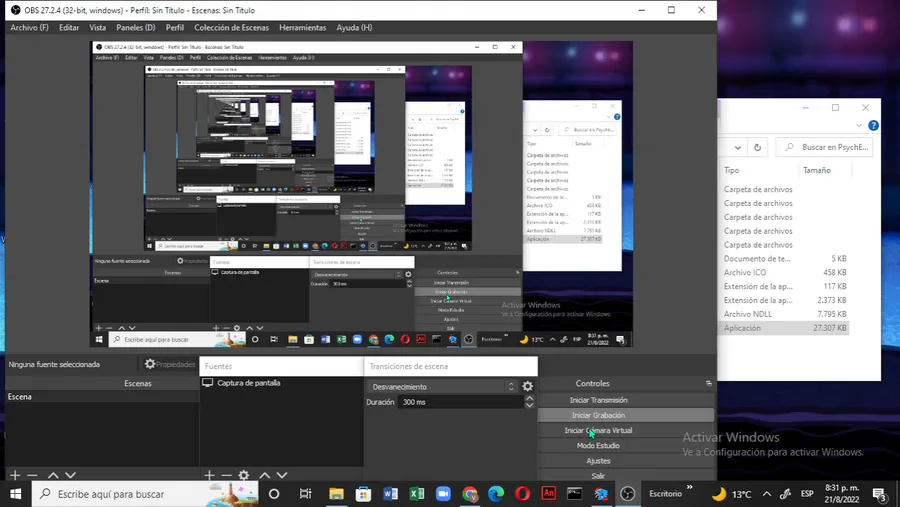Move source down with the Fuentes down arrow
Screen dimensions: 900x507
tap(282, 475)
